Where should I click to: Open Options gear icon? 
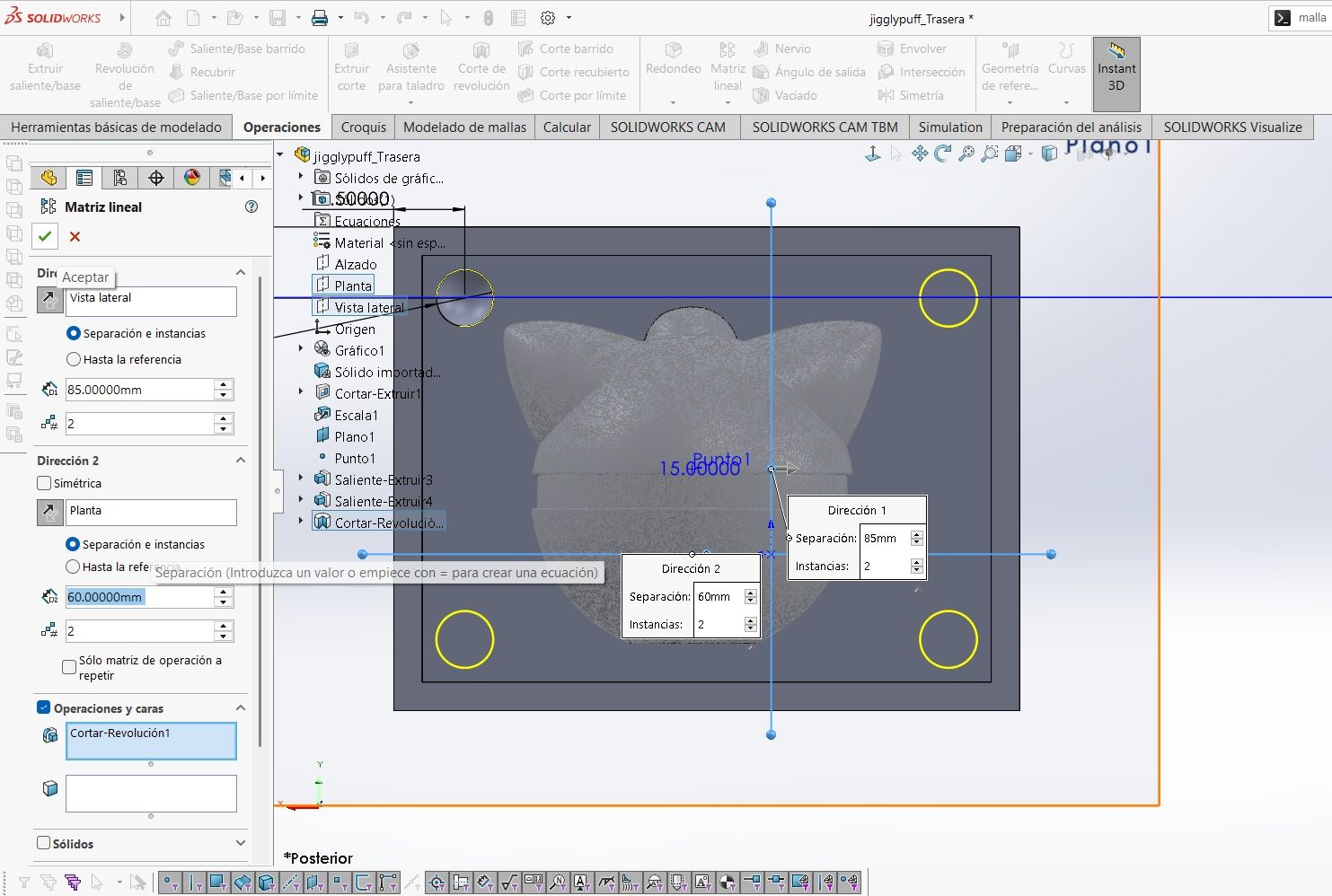[548, 18]
